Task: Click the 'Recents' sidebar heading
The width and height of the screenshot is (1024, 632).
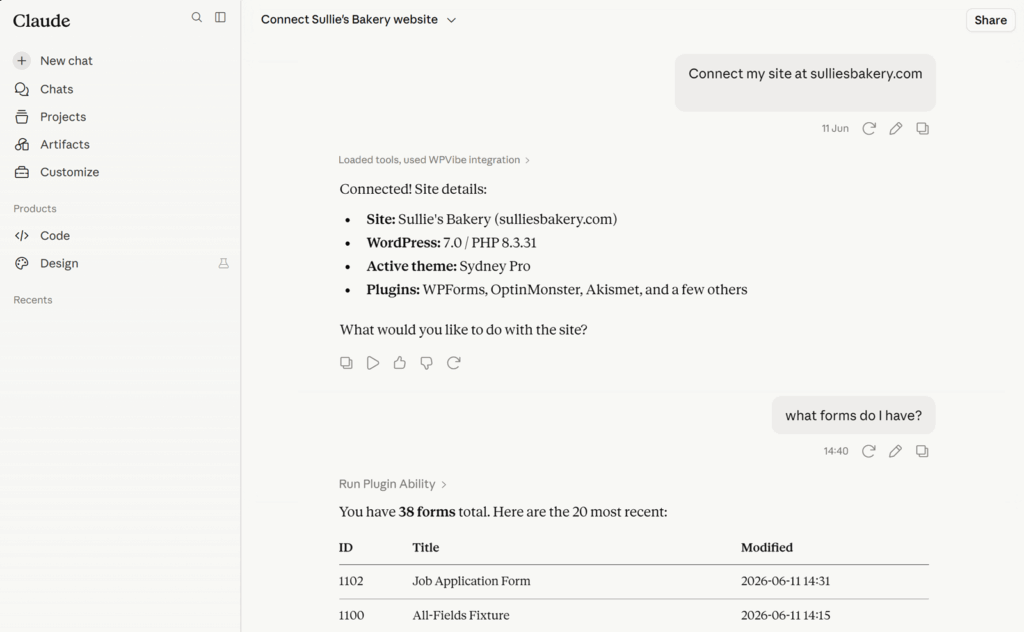Action: [33, 300]
